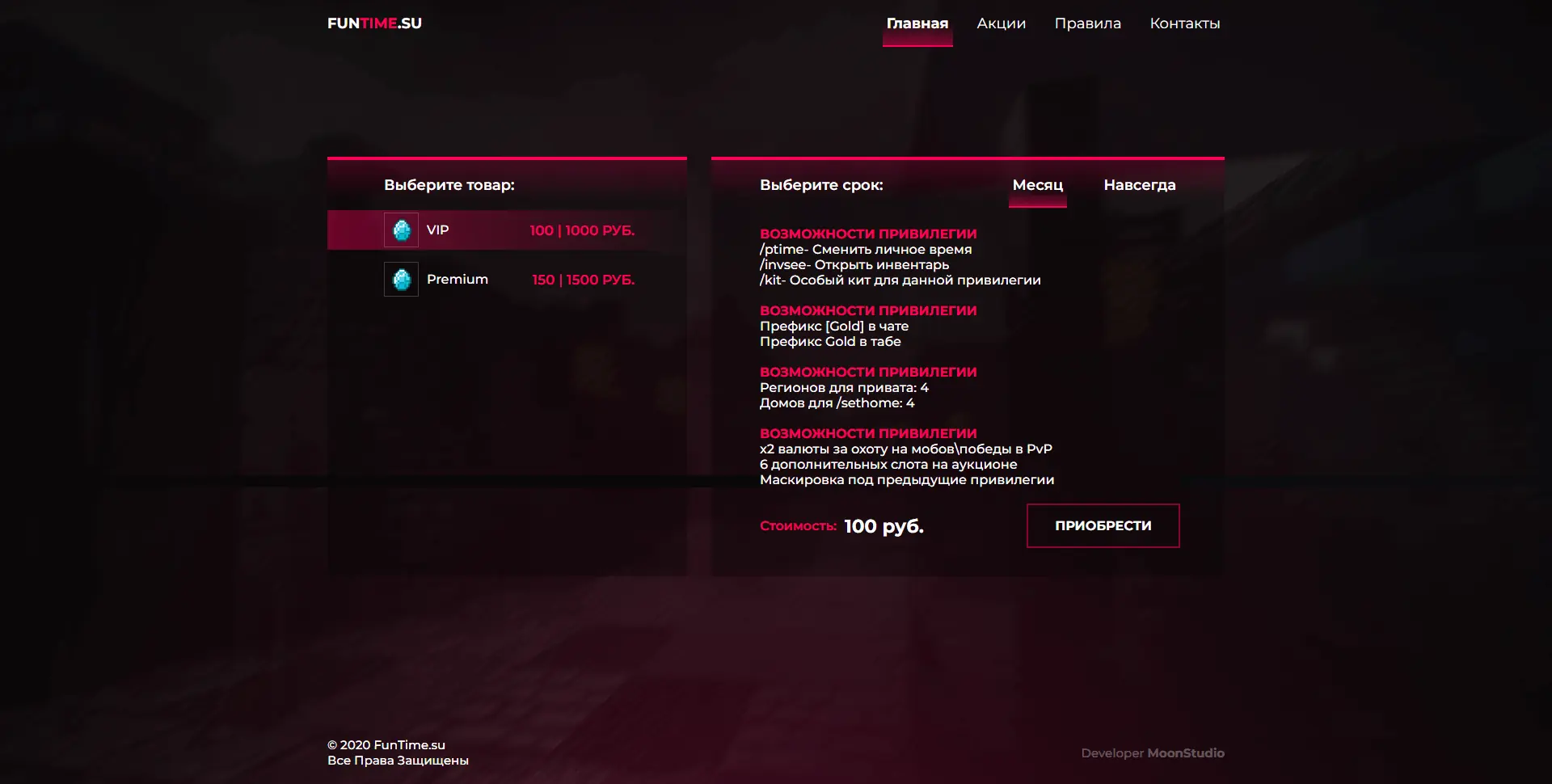
Task: Click the diamond icon next to Premium
Action: (401, 280)
